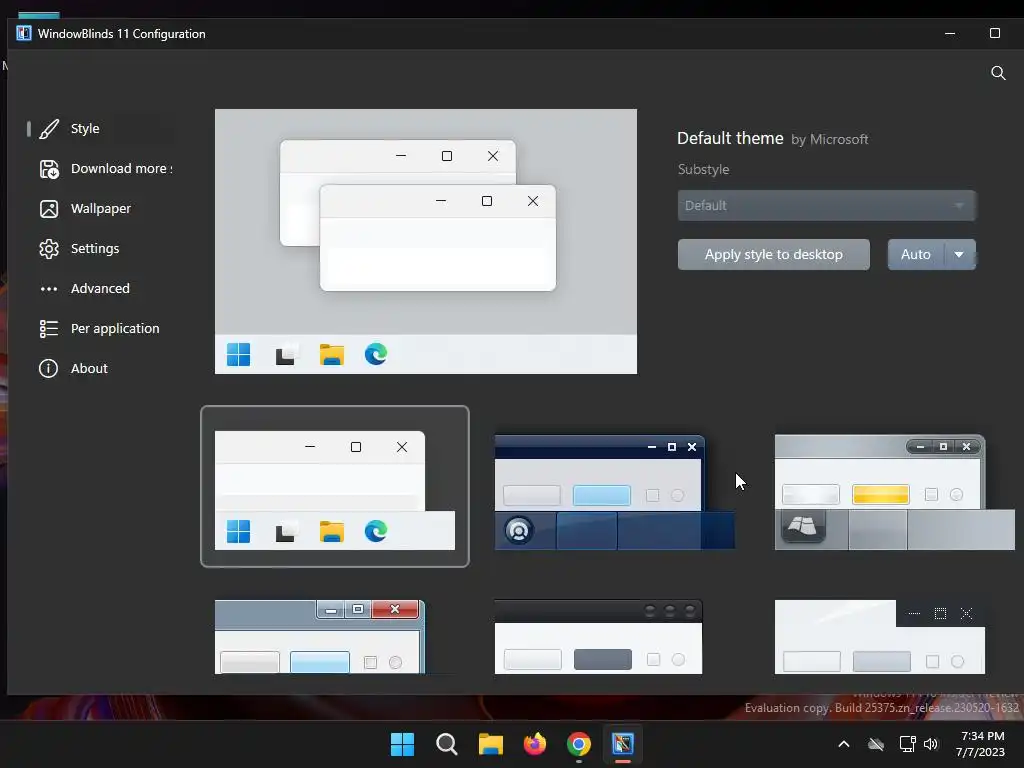Open Google Chrome from the taskbar
The height and width of the screenshot is (768, 1024).
(x=579, y=744)
